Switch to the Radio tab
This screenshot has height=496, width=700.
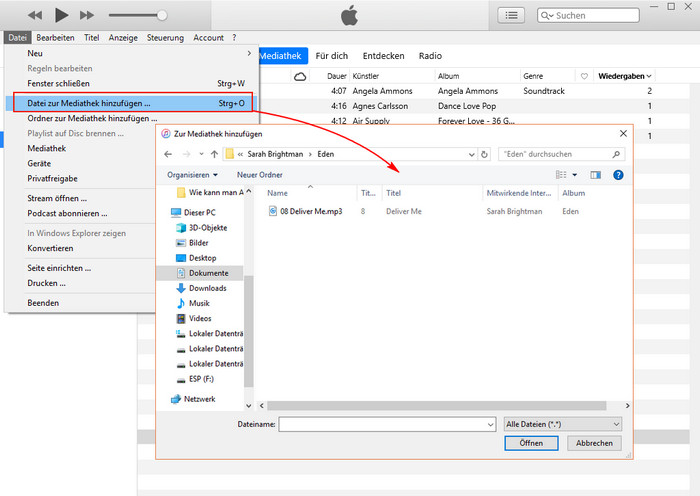click(x=430, y=56)
